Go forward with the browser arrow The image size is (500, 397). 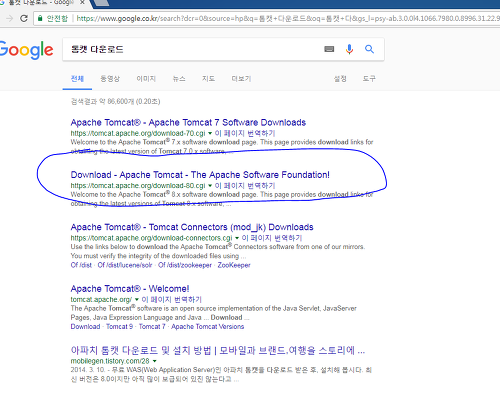pos(10,18)
